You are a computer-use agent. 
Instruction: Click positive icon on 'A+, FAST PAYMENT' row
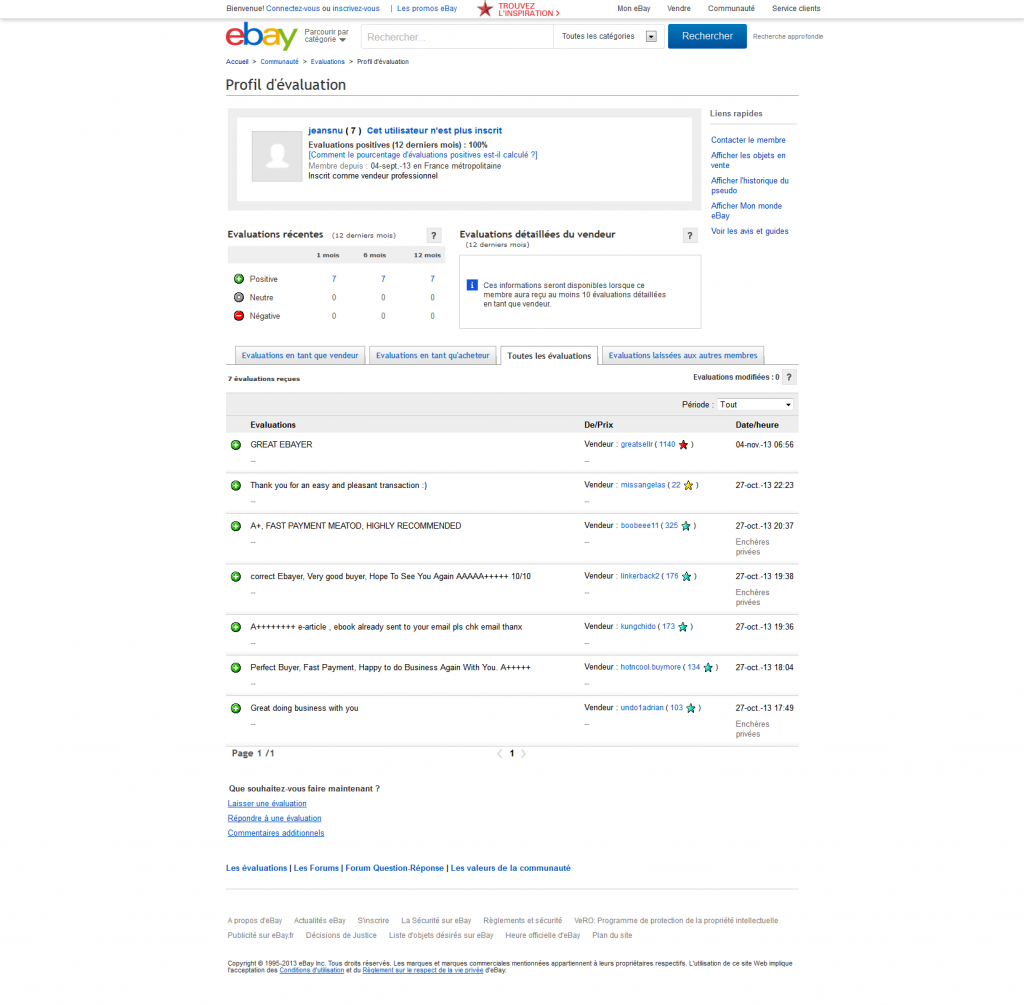pyautogui.click(x=236, y=526)
